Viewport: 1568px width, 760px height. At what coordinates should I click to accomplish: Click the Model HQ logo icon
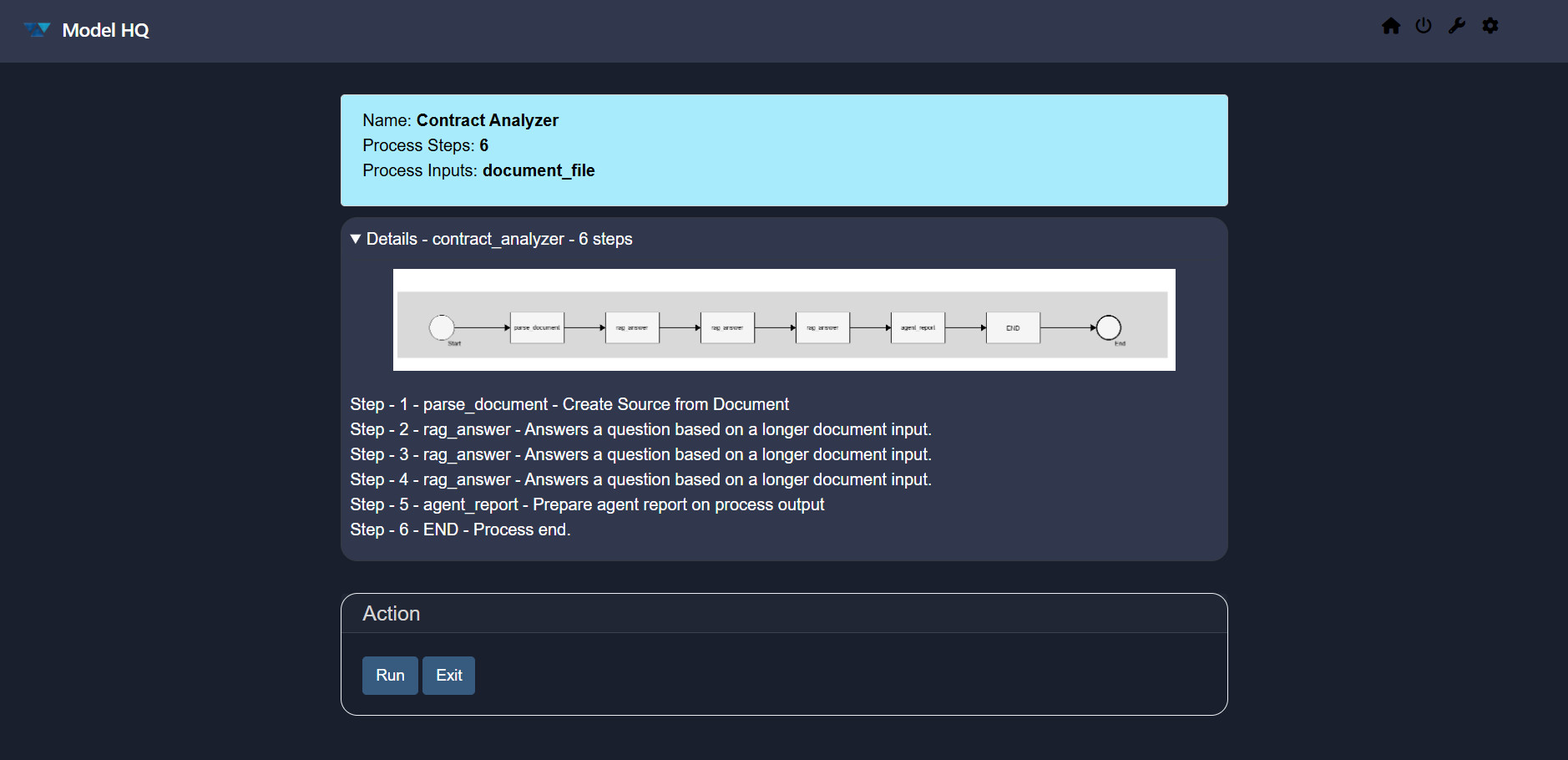37,30
